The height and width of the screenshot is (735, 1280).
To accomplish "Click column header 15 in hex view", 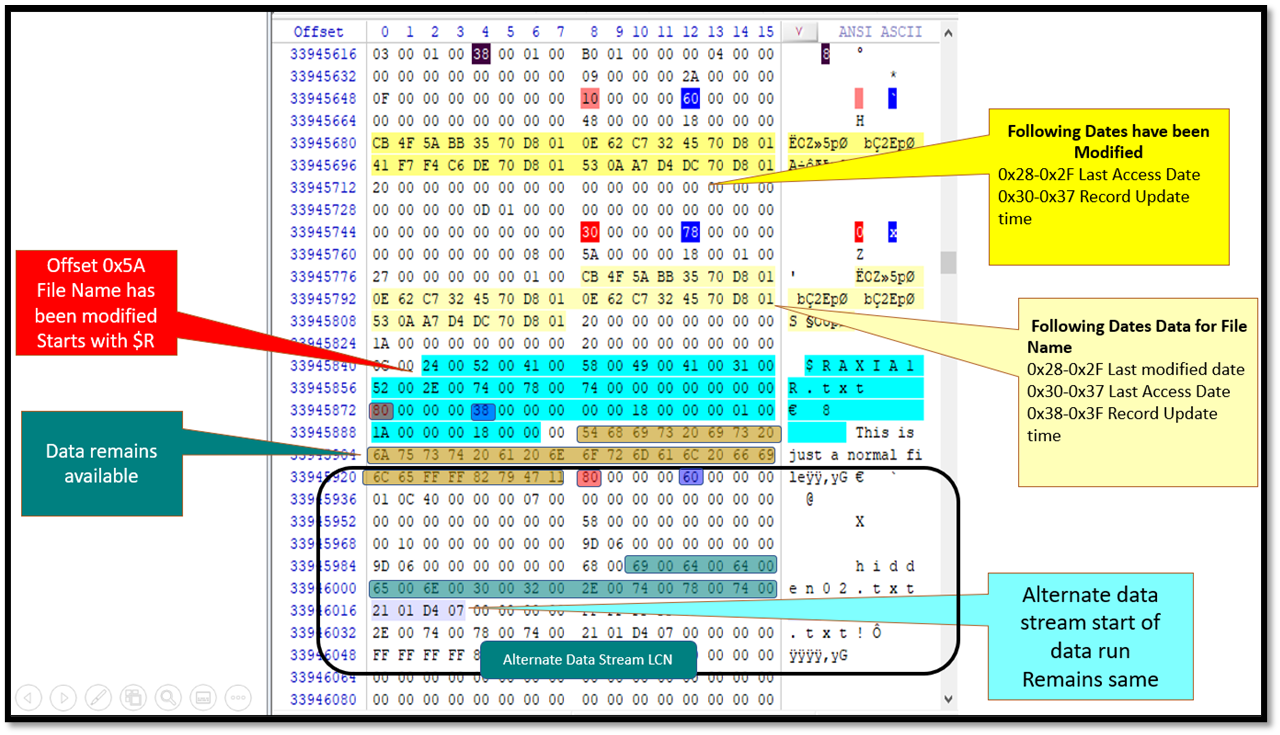I will 765,32.
